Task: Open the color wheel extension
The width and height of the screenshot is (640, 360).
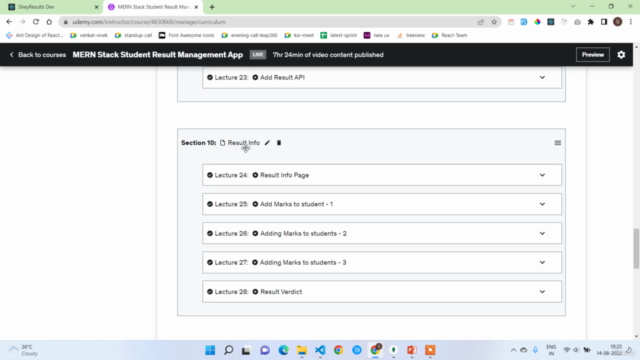Action: click(537, 22)
